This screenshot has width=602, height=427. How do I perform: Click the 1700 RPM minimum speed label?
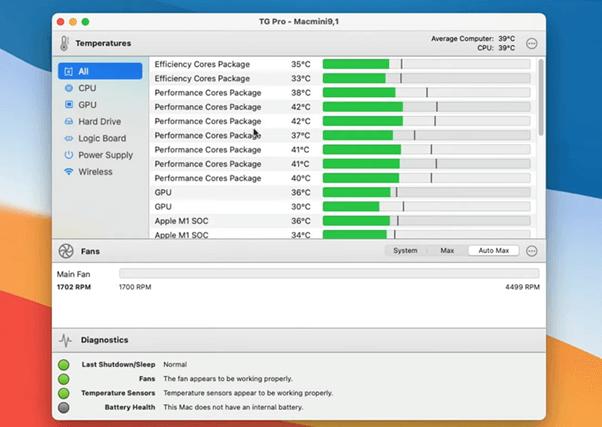coord(135,287)
